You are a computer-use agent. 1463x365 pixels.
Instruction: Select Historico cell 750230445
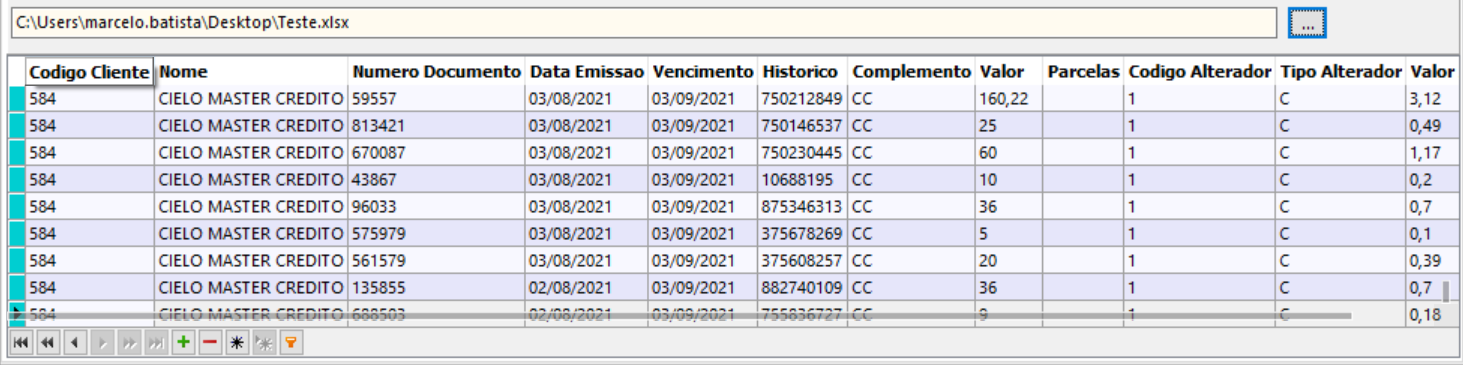(803, 153)
